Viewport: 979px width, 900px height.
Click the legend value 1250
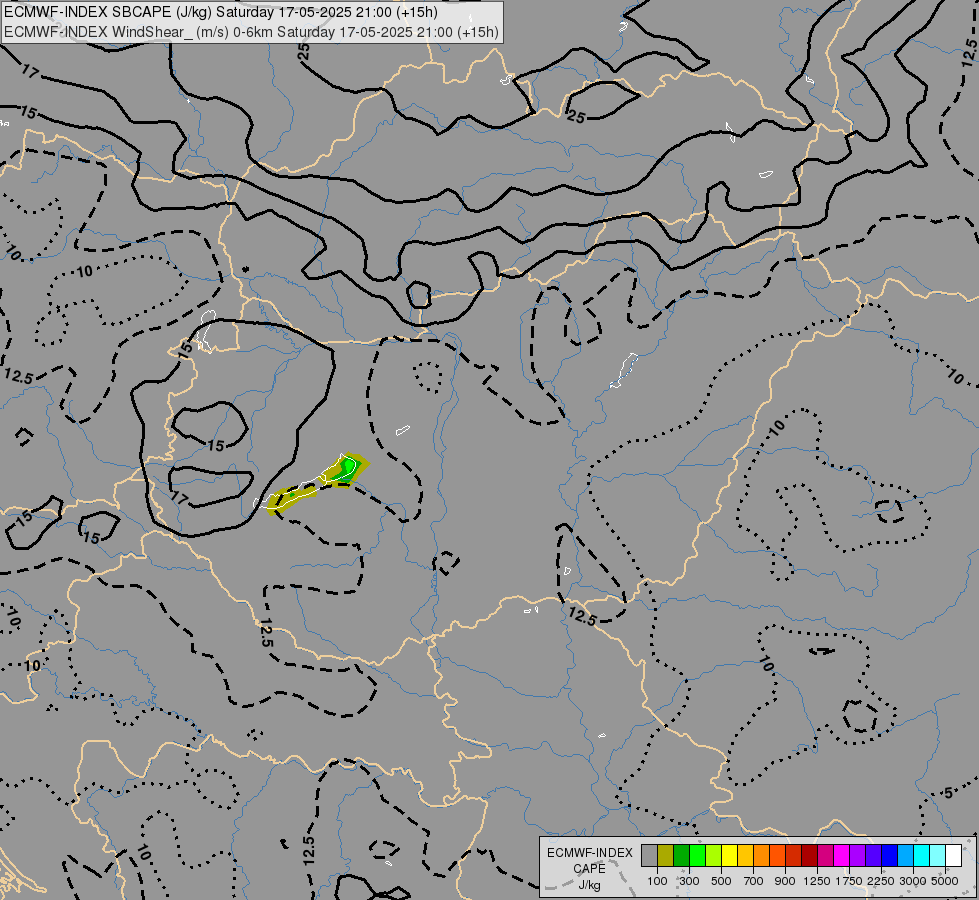(817, 881)
